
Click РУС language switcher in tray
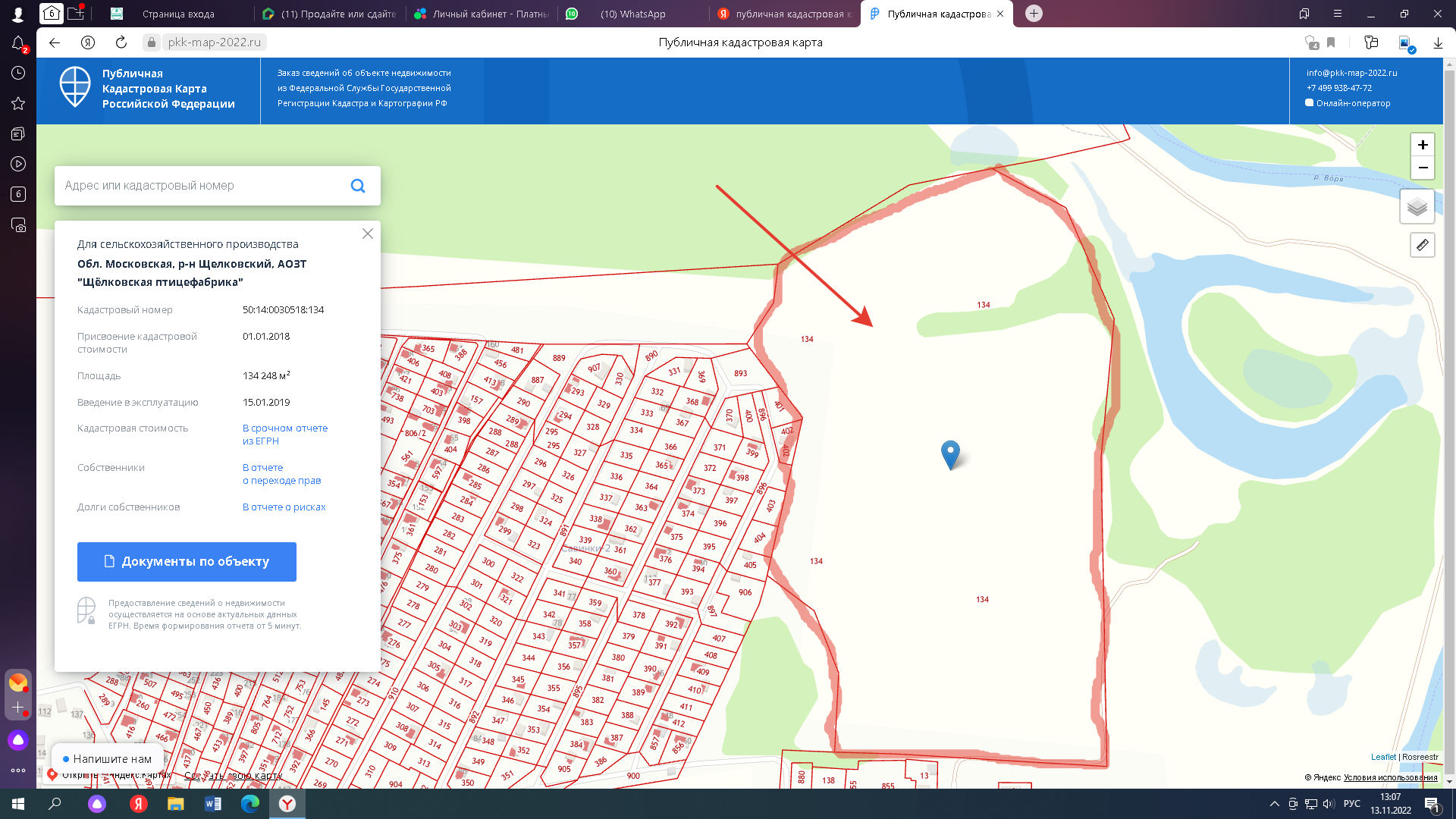click(1351, 804)
